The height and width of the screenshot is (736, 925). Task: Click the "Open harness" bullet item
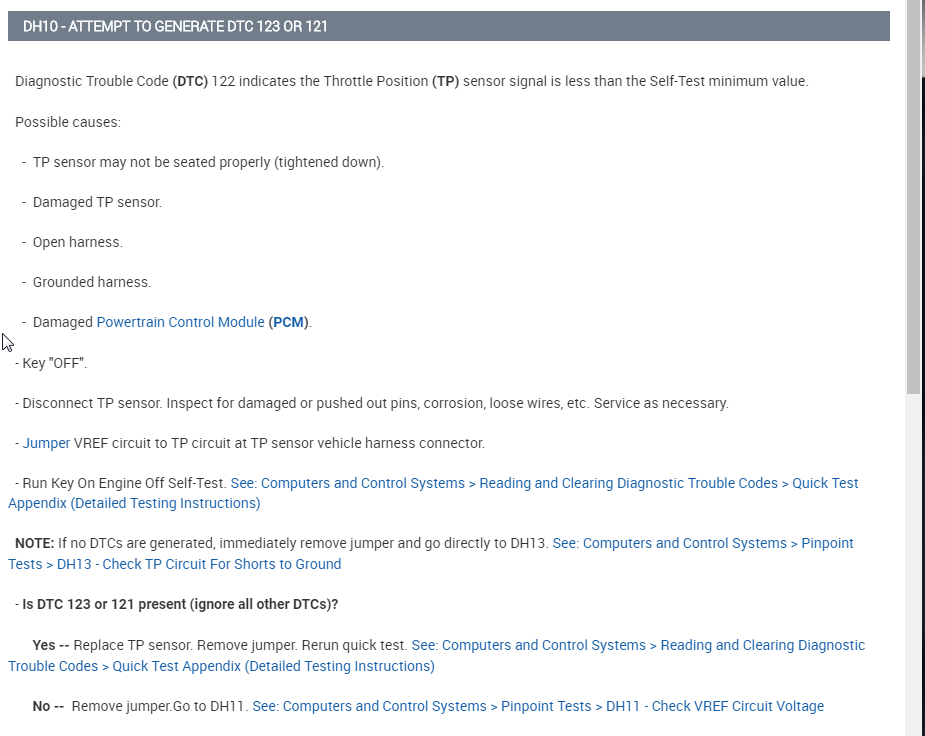pyautogui.click(x=77, y=242)
